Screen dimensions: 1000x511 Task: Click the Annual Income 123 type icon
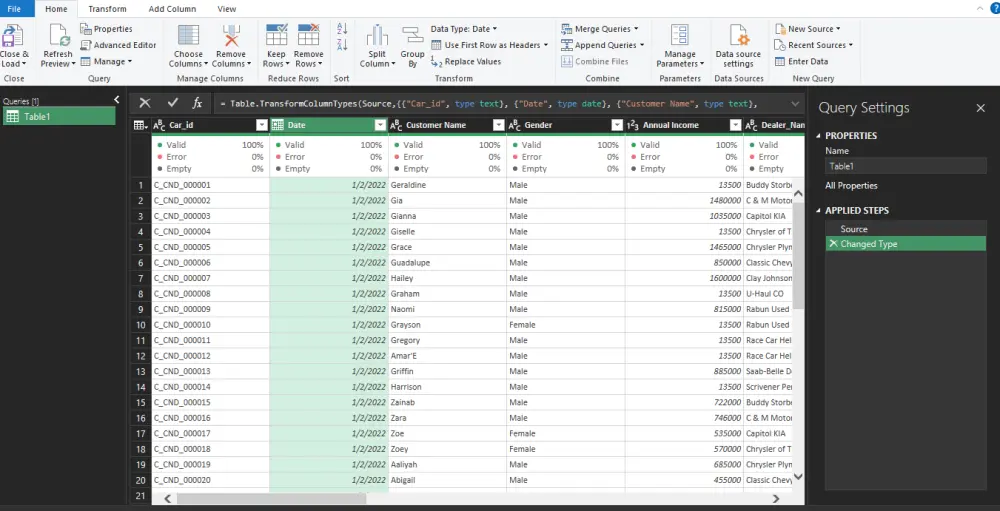(x=633, y=125)
